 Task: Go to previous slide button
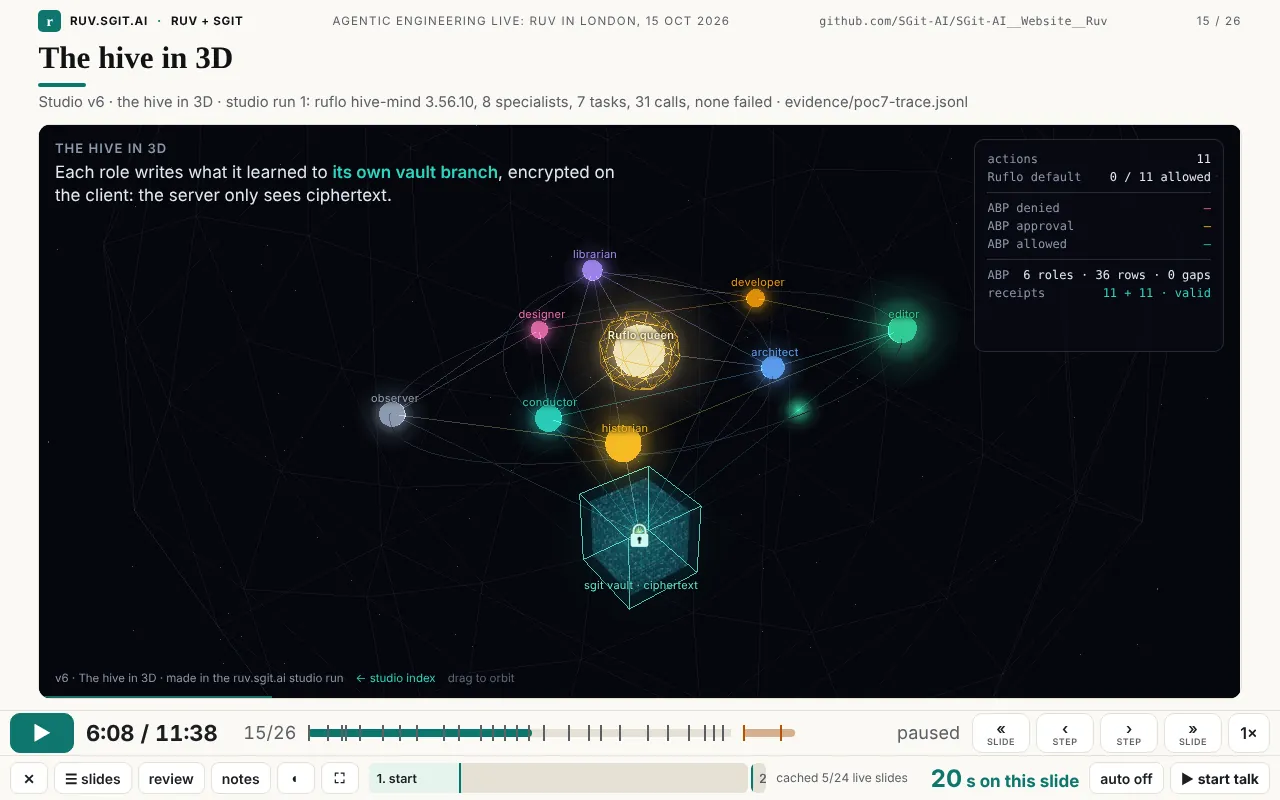(1001, 733)
